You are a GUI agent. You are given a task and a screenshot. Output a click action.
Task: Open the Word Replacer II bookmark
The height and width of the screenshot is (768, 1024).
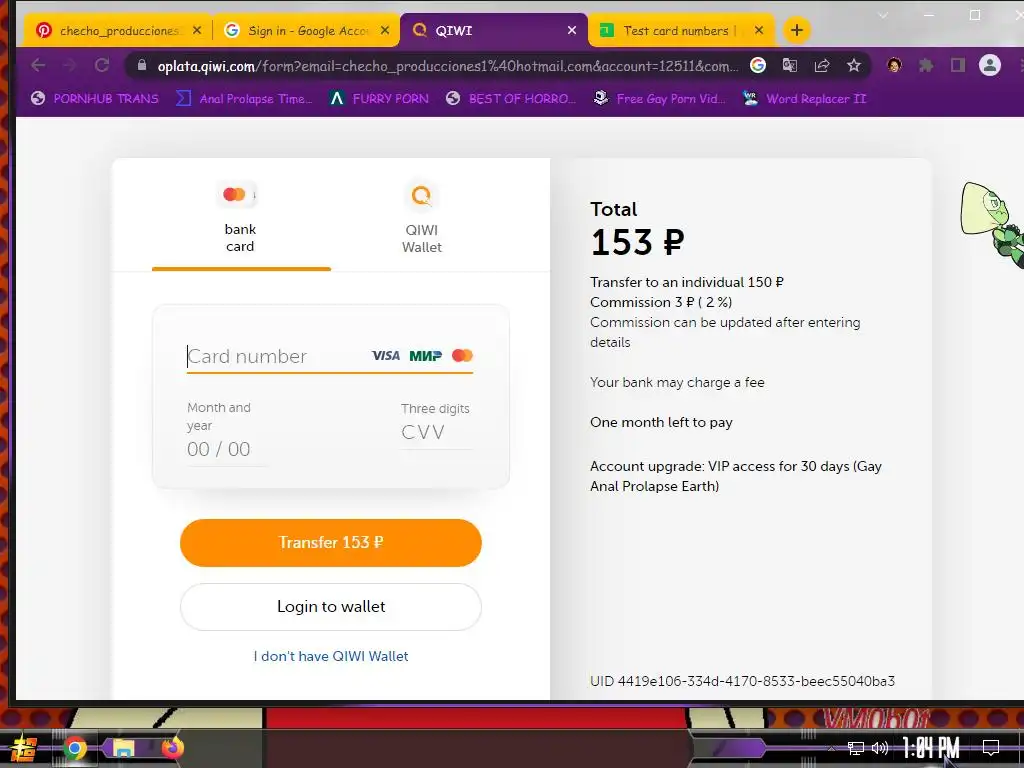click(805, 99)
